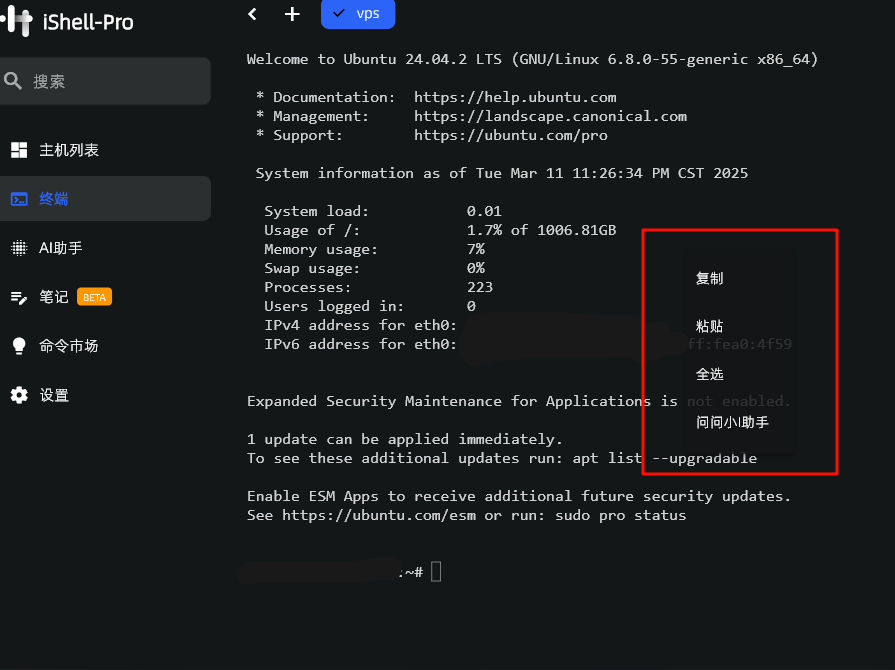Select the vps session tab

[358, 14]
